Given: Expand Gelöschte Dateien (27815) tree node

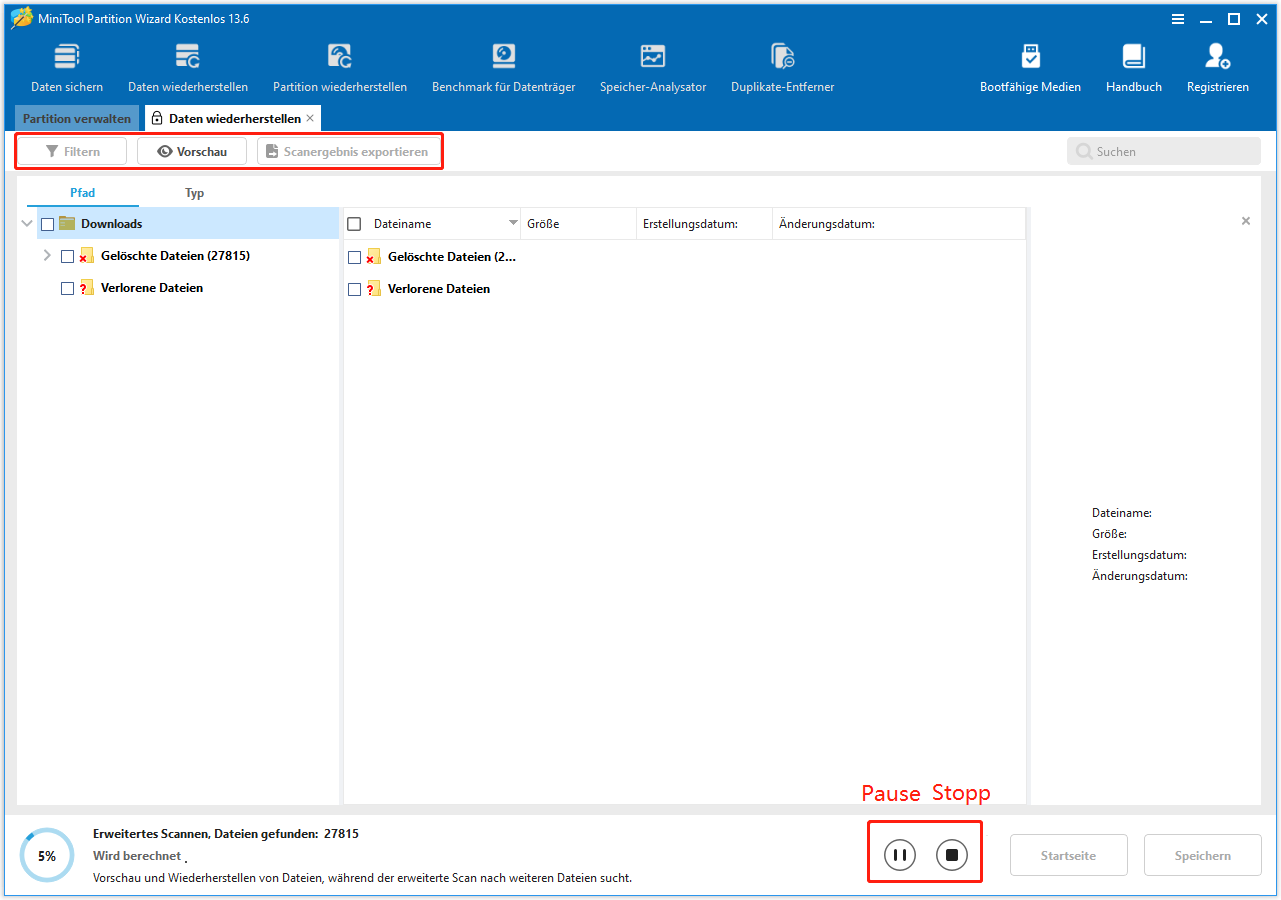Looking at the screenshot, I should [47, 256].
